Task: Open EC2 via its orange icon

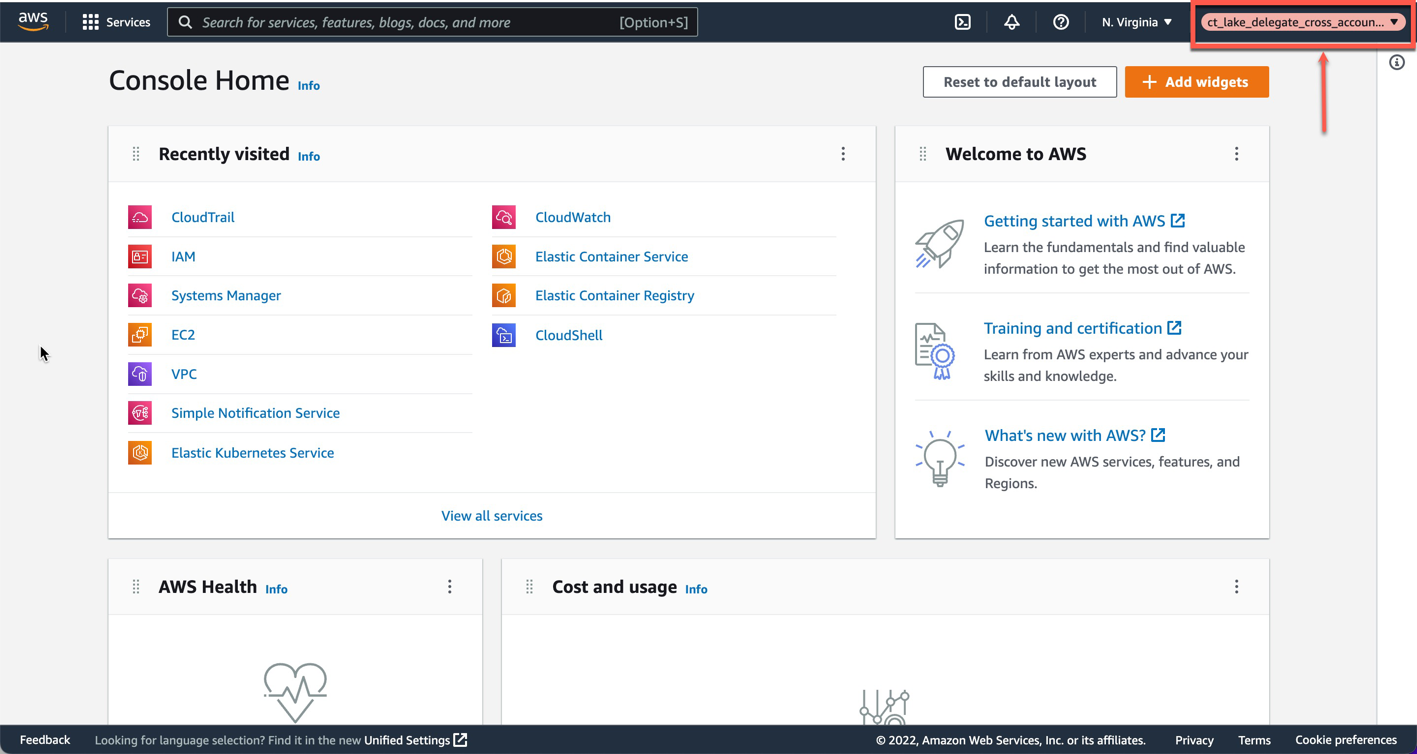Action: [140, 334]
